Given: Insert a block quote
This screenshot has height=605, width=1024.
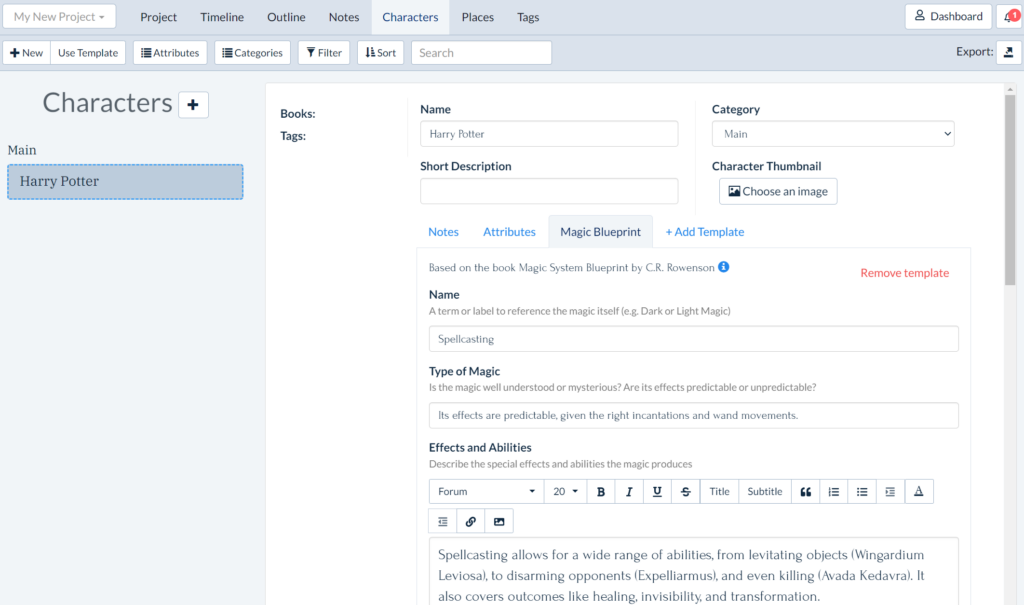Looking at the screenshot, I should (805, 491).
